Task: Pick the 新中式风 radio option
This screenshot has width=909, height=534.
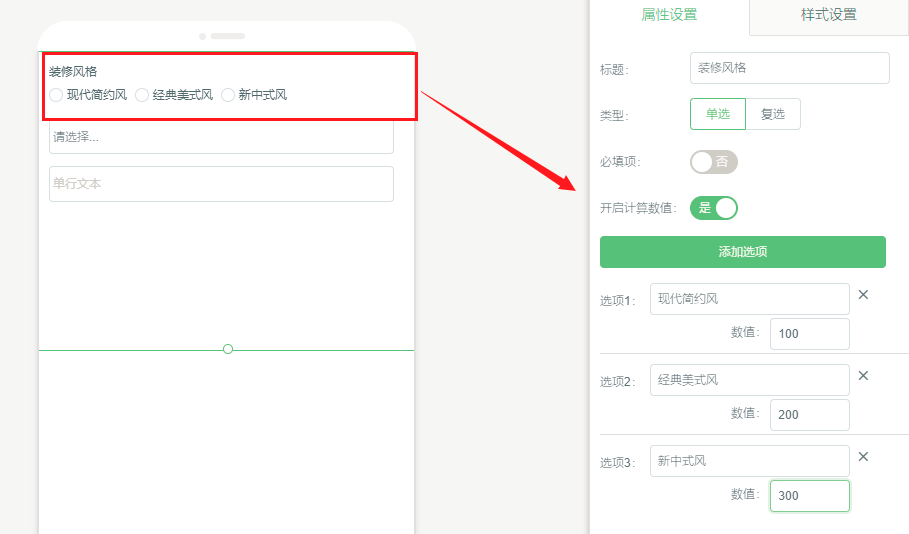Action: click(228, 95)
